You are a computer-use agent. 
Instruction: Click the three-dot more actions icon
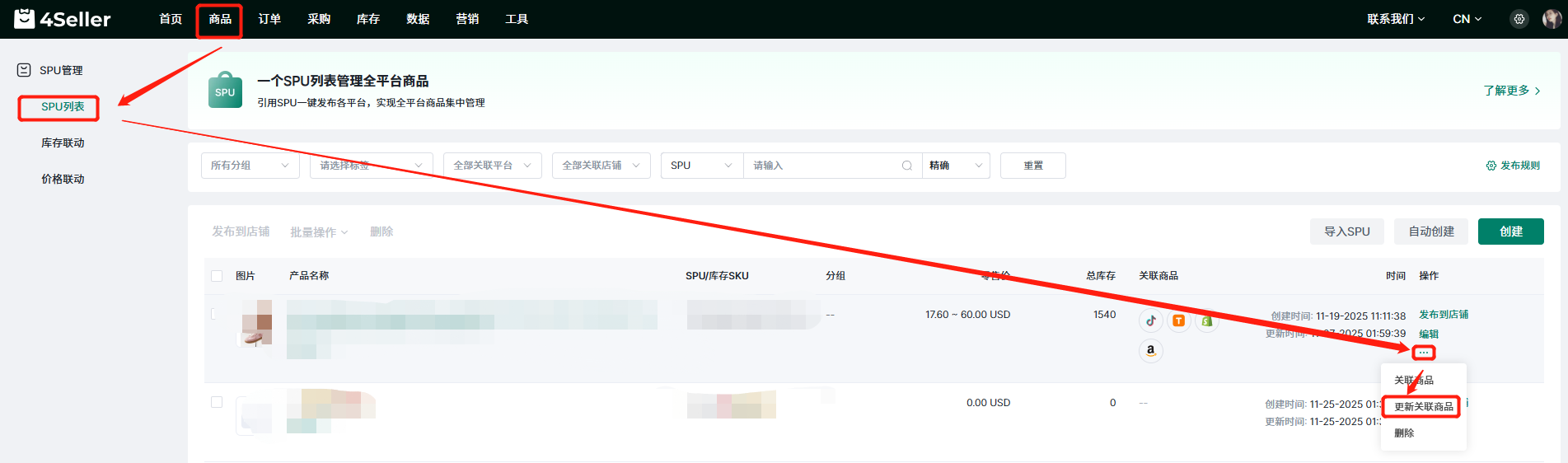point(1424,353)
